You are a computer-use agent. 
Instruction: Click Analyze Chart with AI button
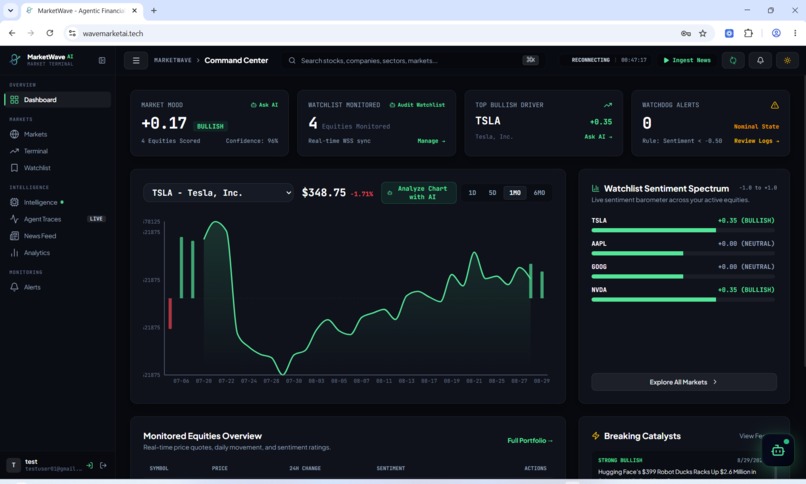418,193
